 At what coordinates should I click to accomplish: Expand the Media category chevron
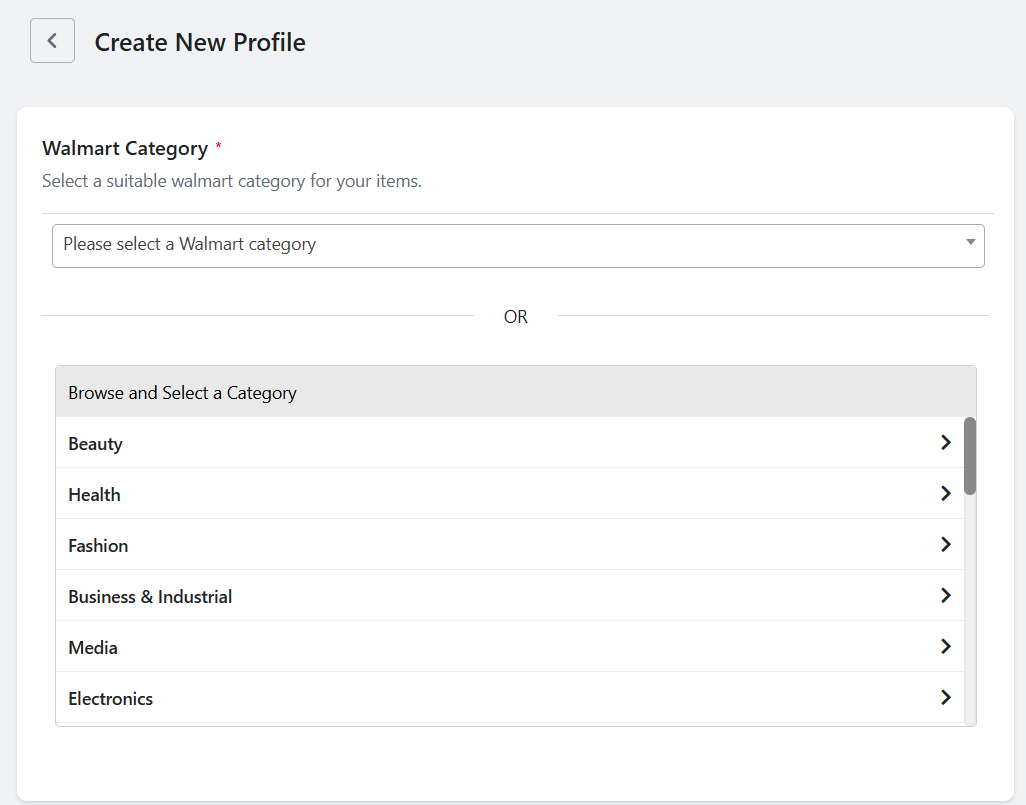point(945,647)
